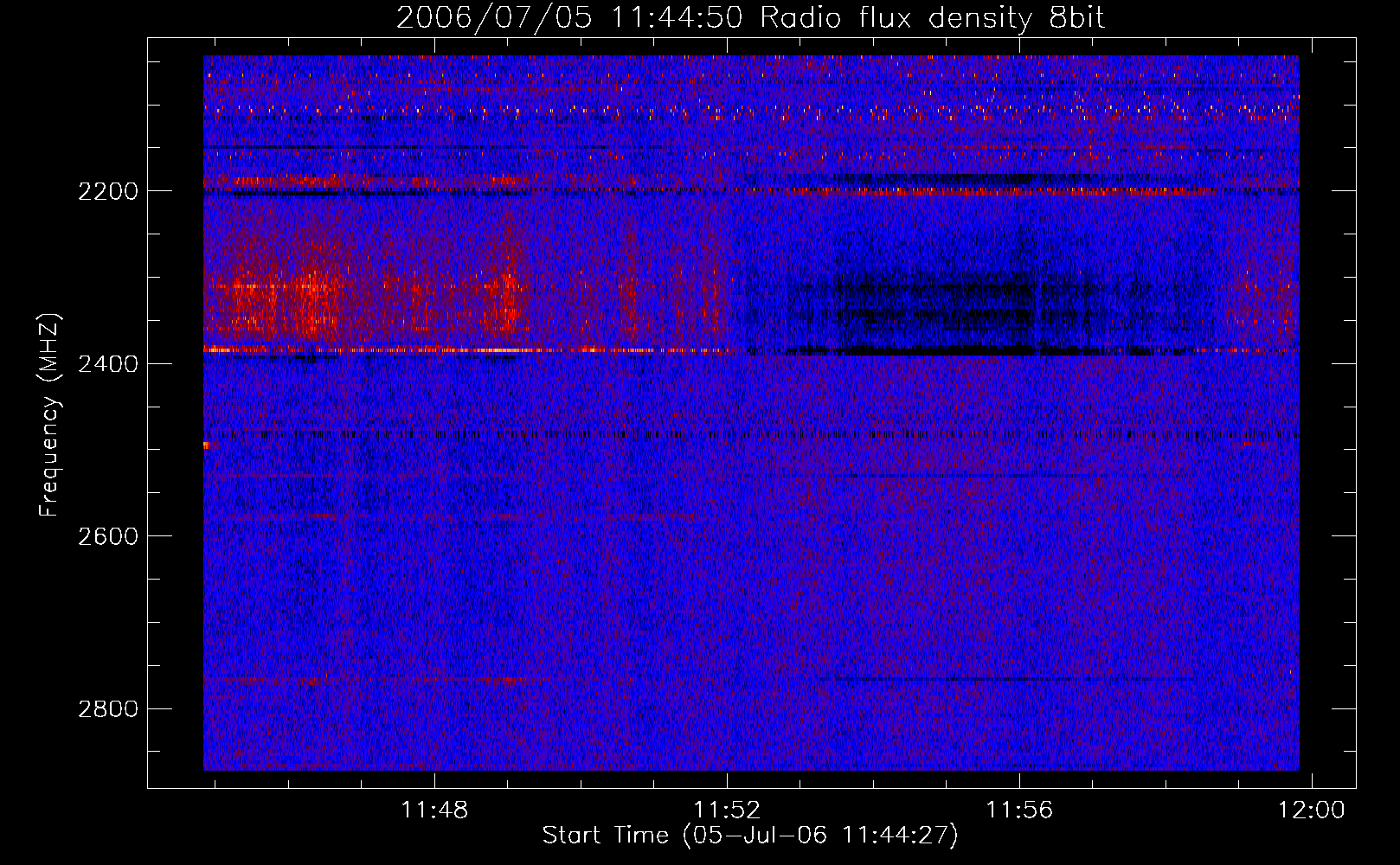
Task: Click the "Start Time (05-Jul-06 11:44:27)" x-axis label
Action: point(750,836)
